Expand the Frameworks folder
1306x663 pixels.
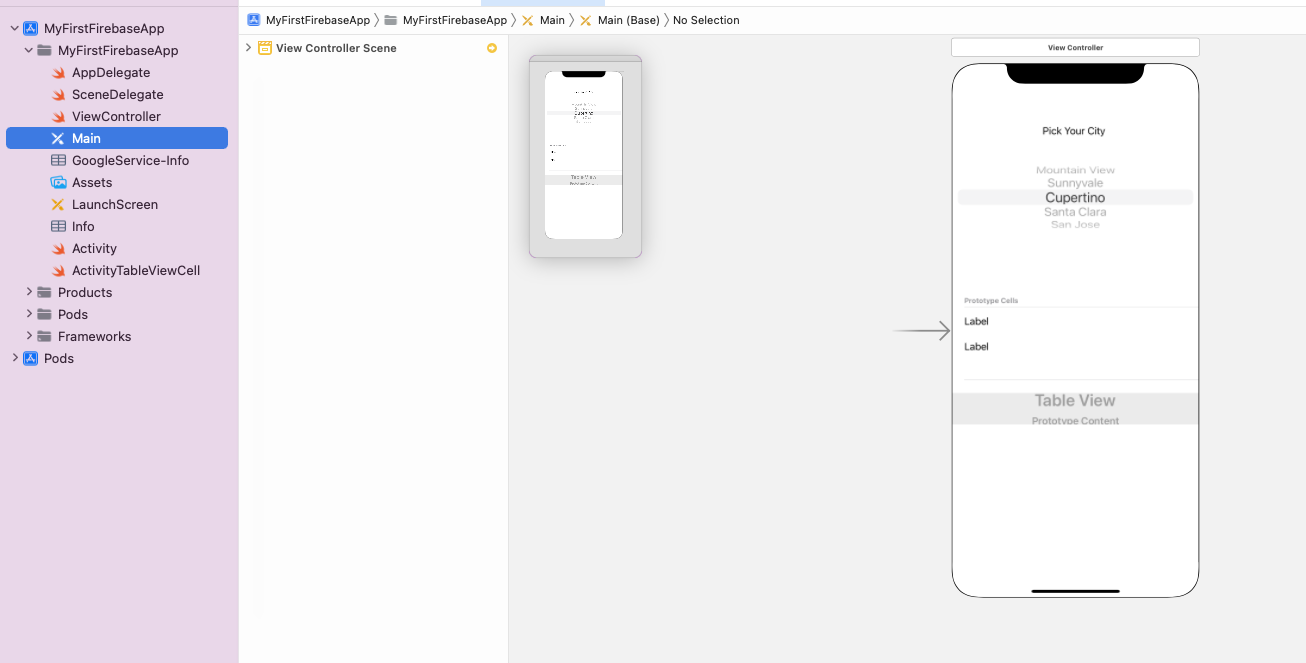pyautogui.click(x=29, y=337)
